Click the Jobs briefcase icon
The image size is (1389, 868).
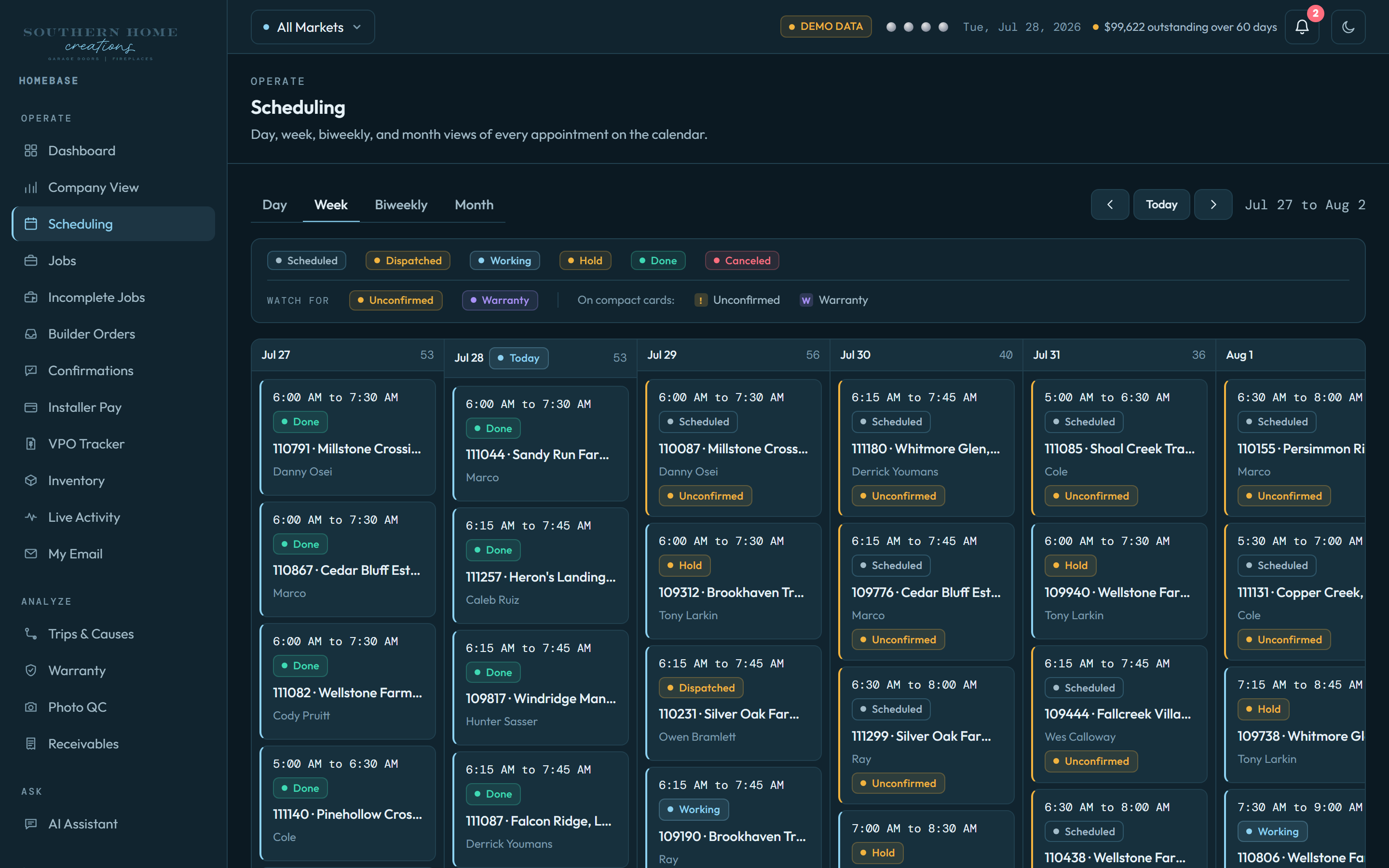(31, 260)
